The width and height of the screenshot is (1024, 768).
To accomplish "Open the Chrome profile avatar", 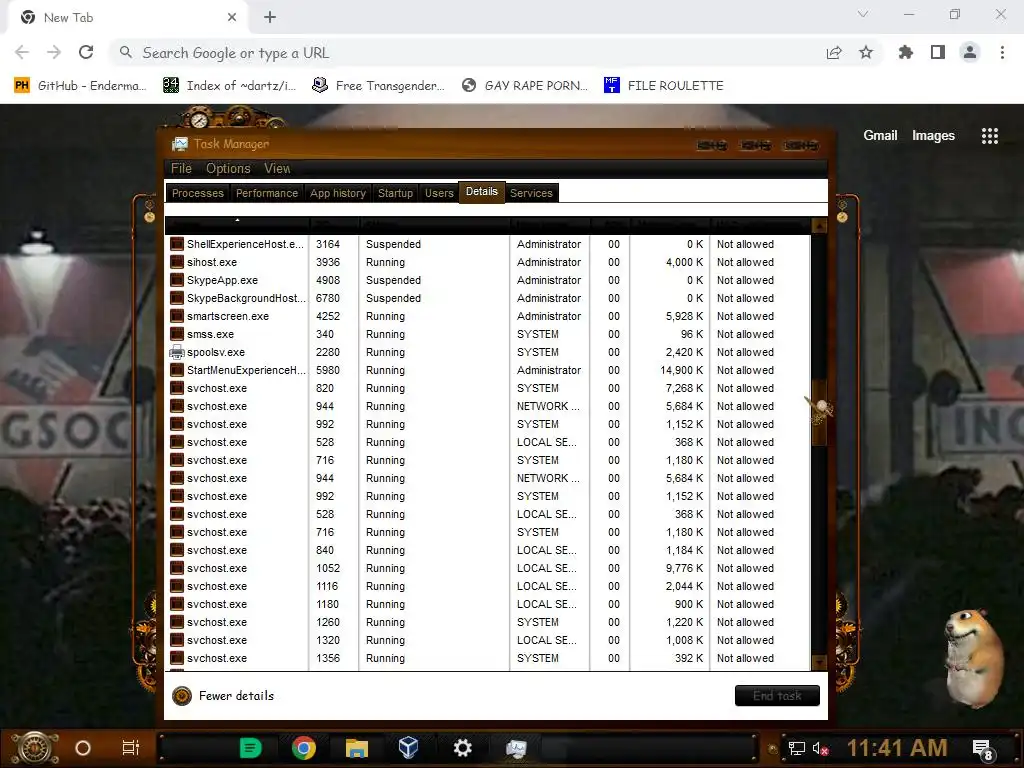I will [970, 52].
